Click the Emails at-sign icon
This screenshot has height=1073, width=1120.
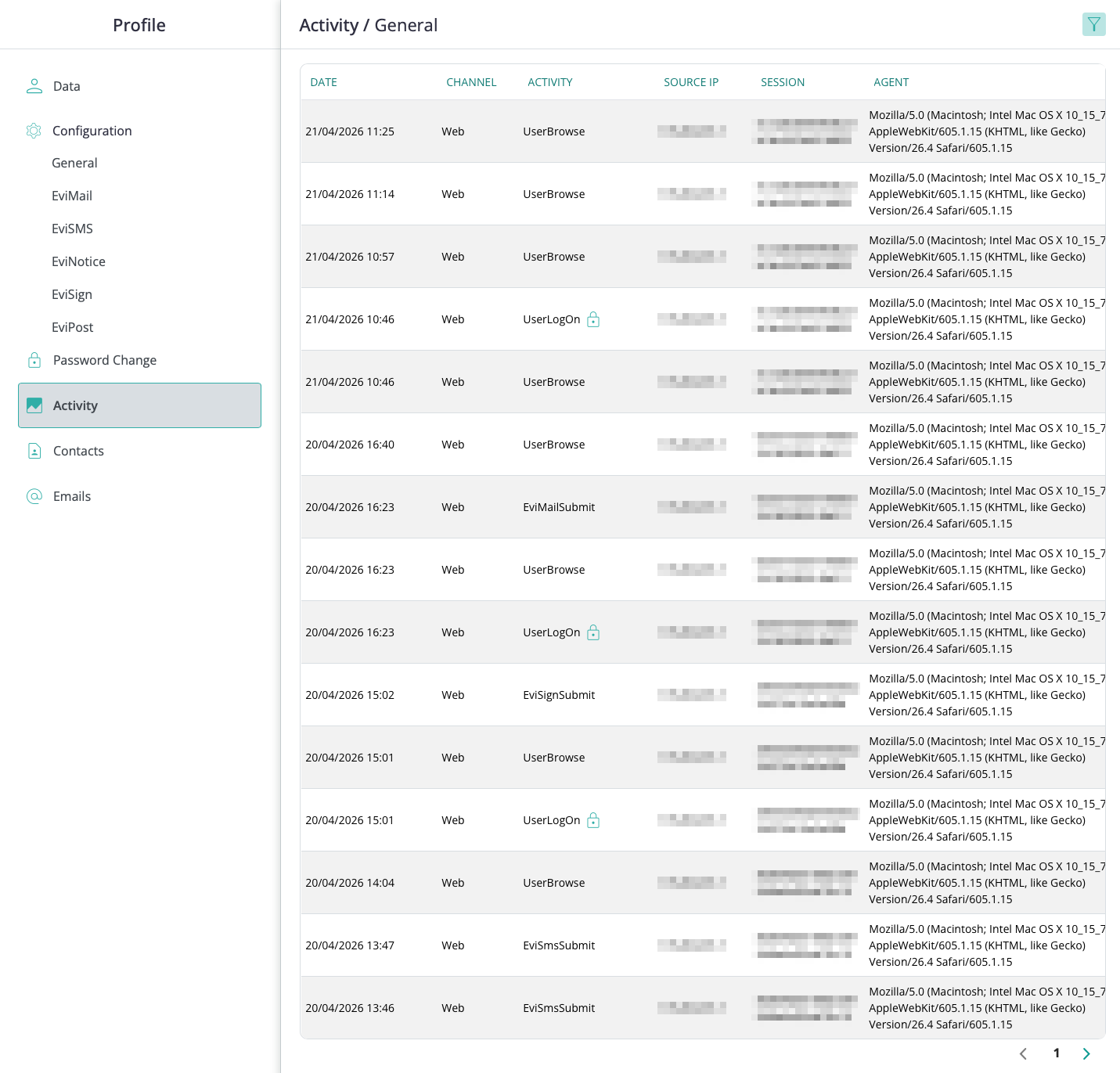(x=34, y=496)
